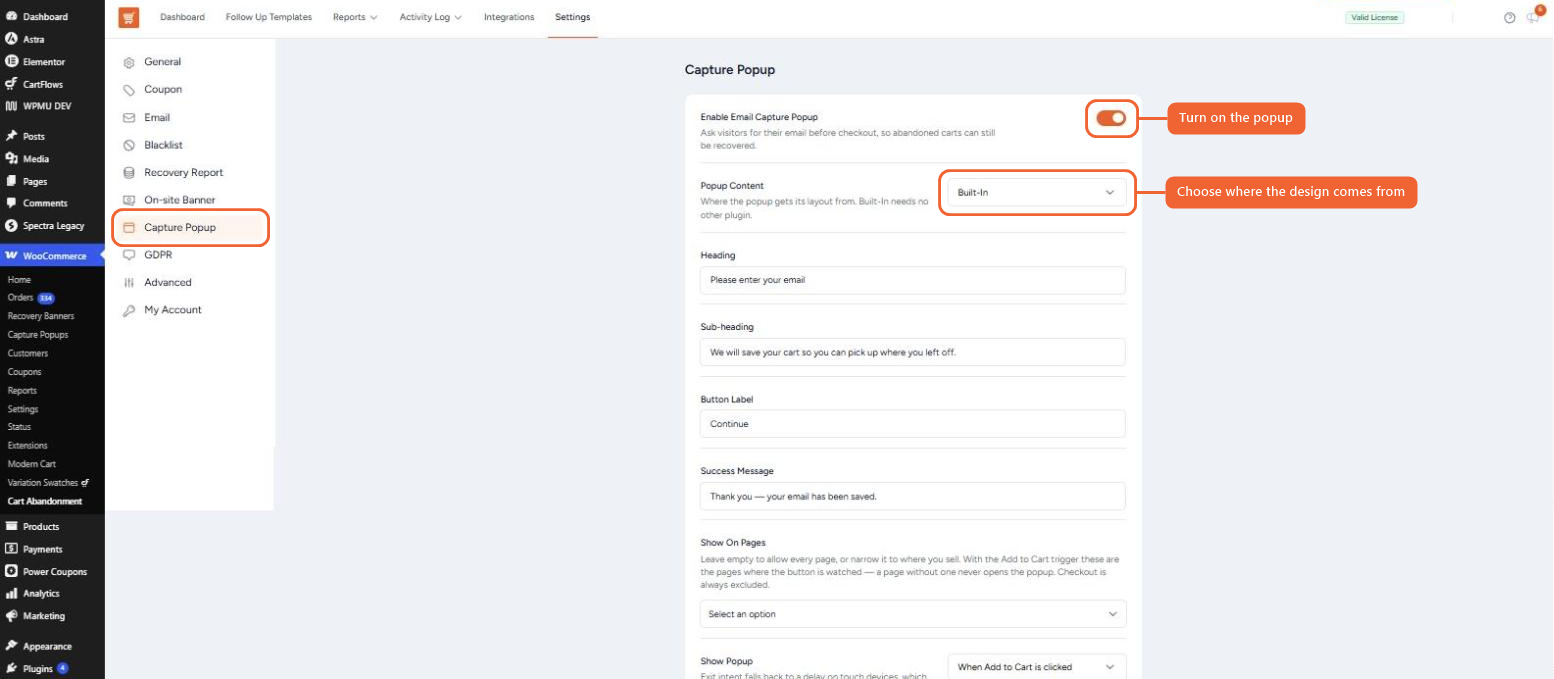Open WooCommerce Status submenu link
Screen dimensions: 1554x679
pyautogui.click(x=19, y=427)
